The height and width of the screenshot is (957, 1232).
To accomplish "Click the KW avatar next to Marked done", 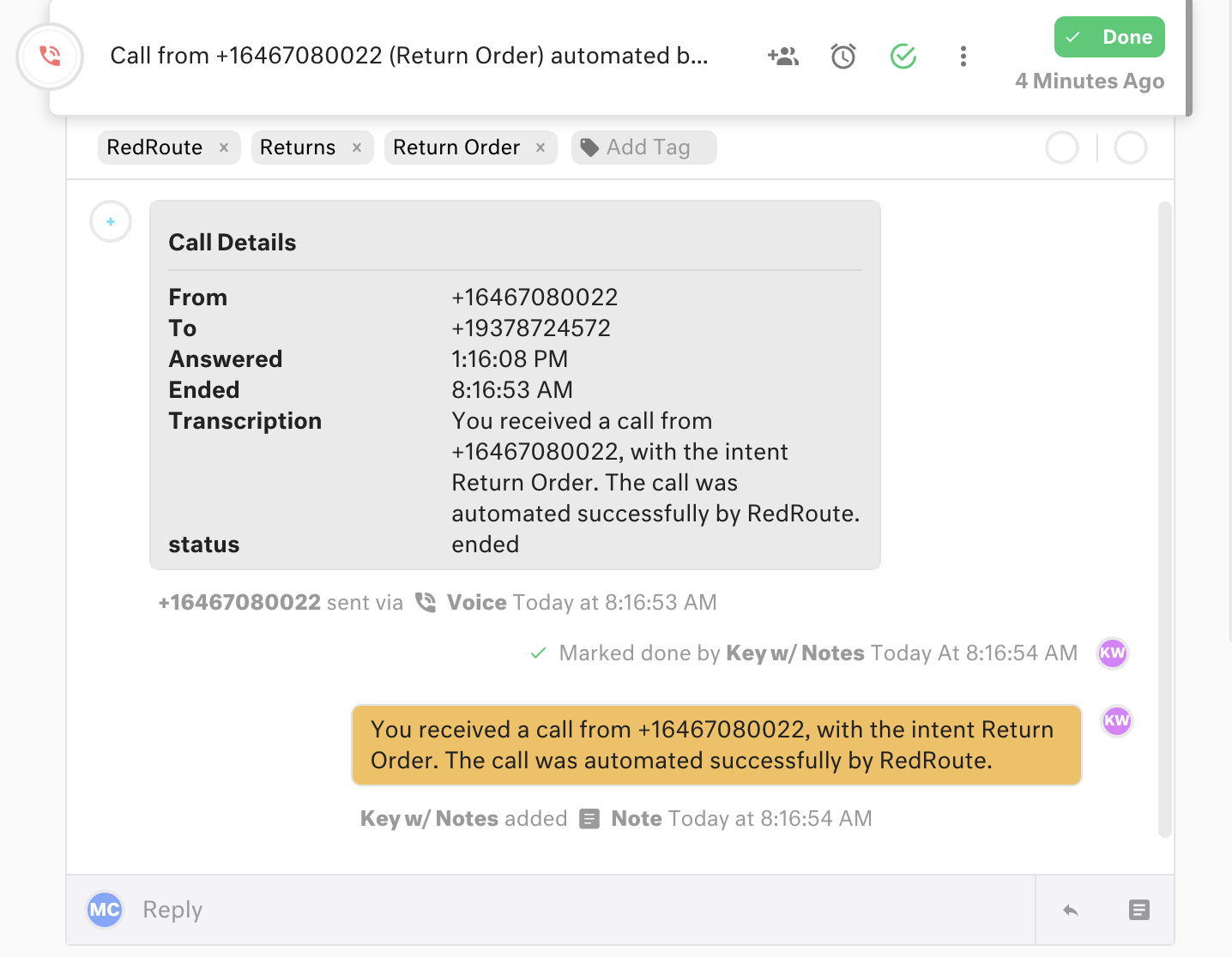I will [1112, 653].
